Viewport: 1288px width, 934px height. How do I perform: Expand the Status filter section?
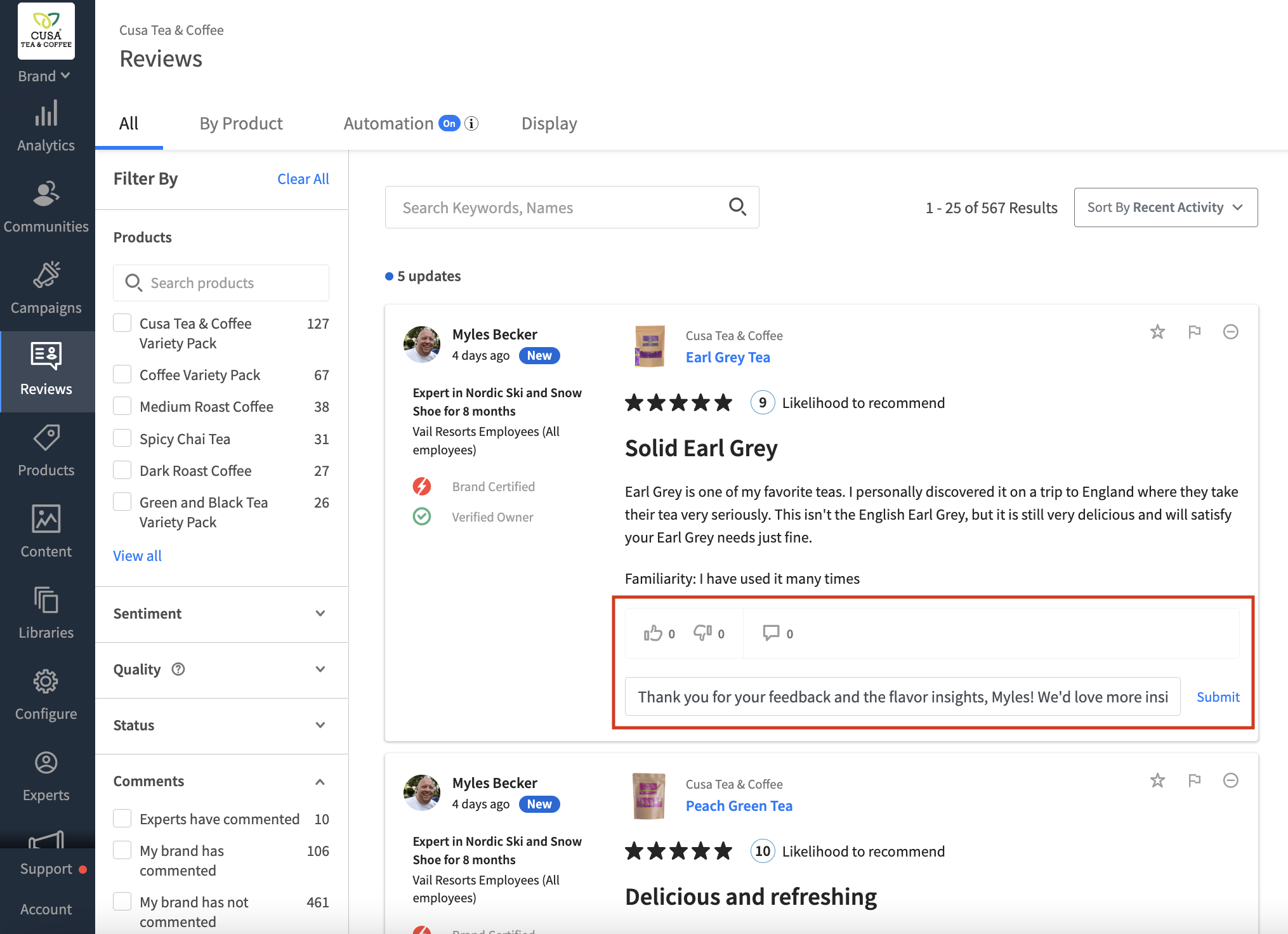tap(221, 725)
